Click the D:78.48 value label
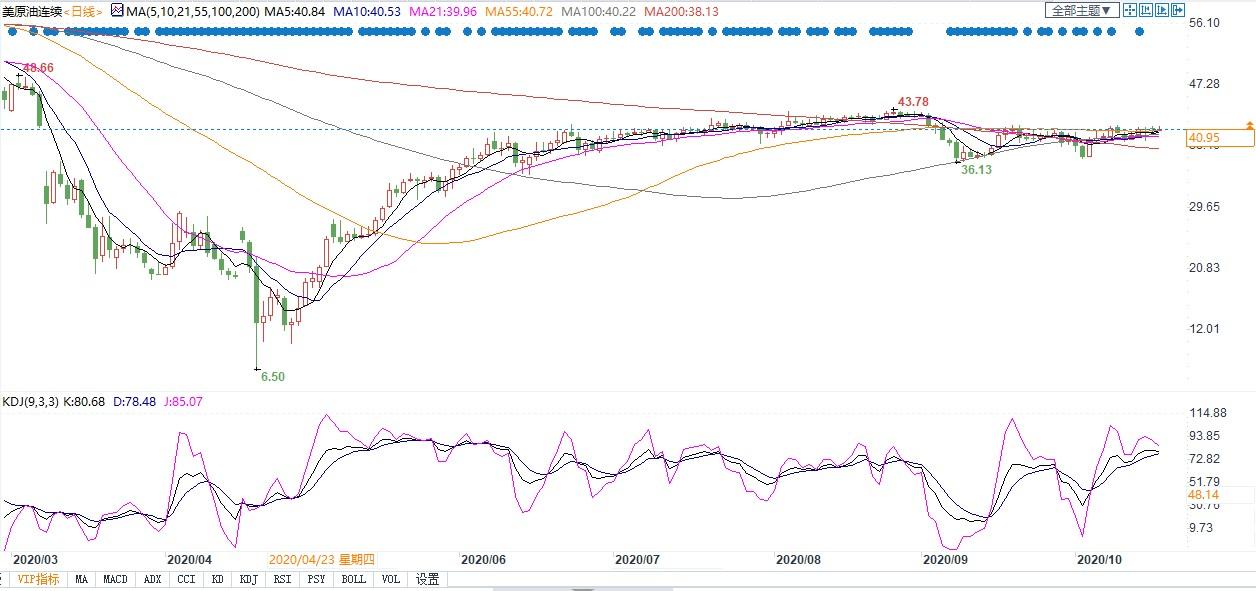Viewport: 1256px width, 591px height. click(x=133, y=402)
